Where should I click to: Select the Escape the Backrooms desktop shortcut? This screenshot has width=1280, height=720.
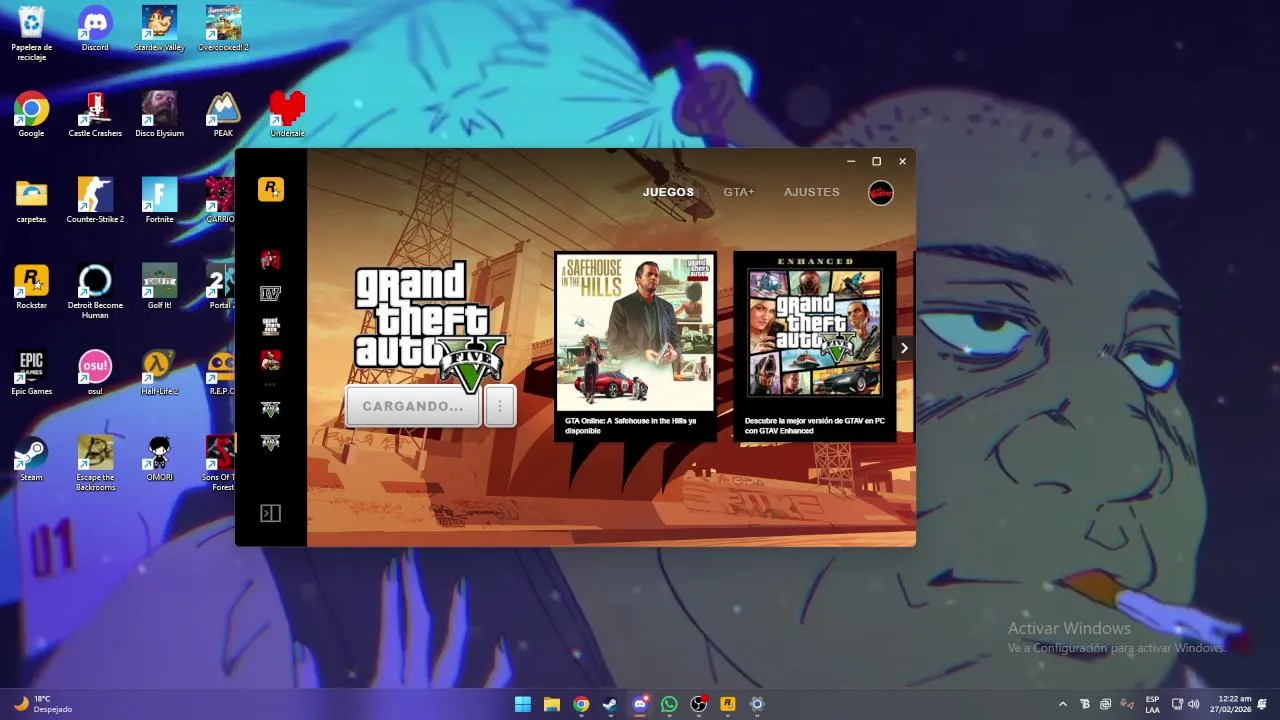95,464
